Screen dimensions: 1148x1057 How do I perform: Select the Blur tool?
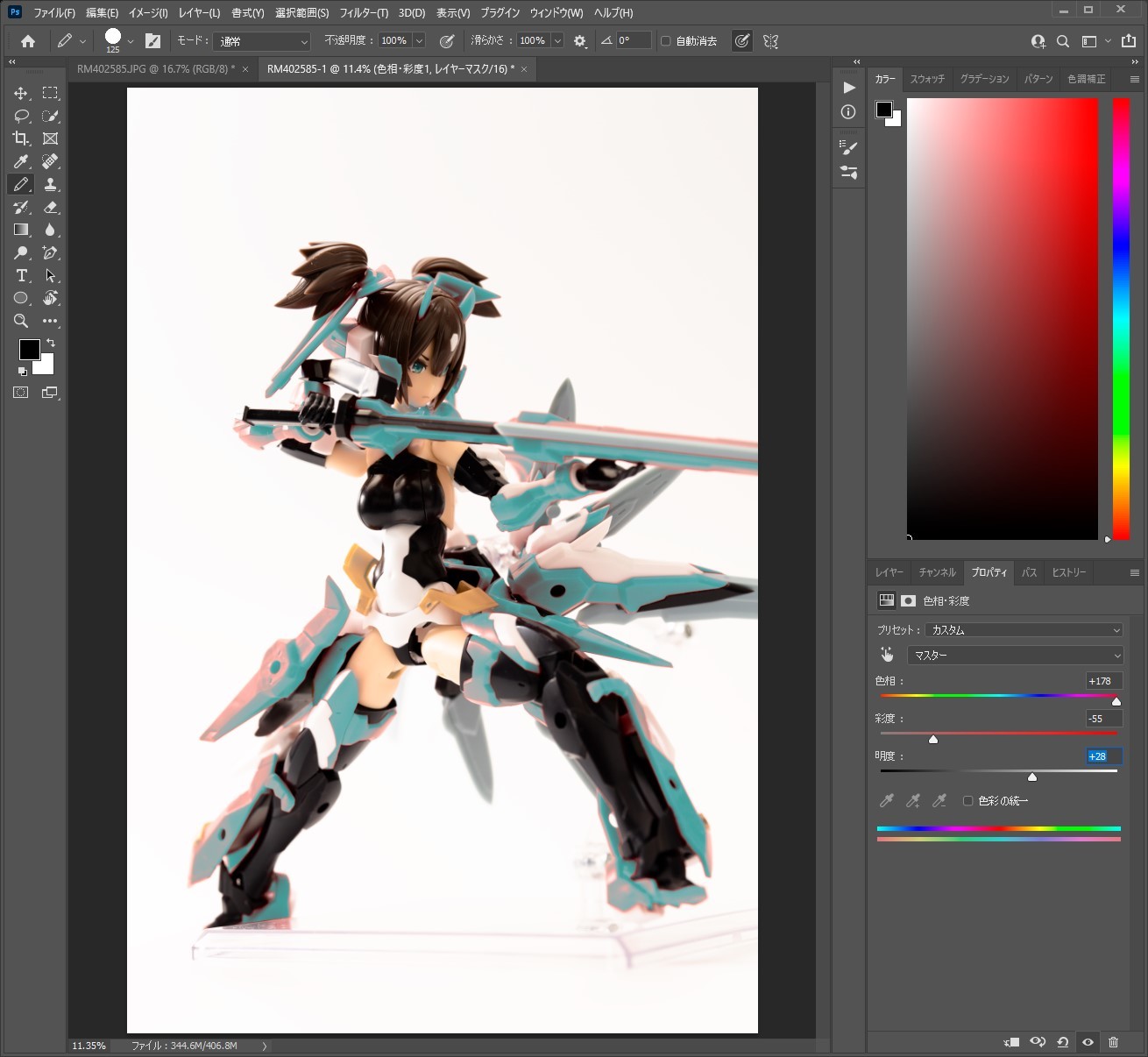(x=51, y=230)
